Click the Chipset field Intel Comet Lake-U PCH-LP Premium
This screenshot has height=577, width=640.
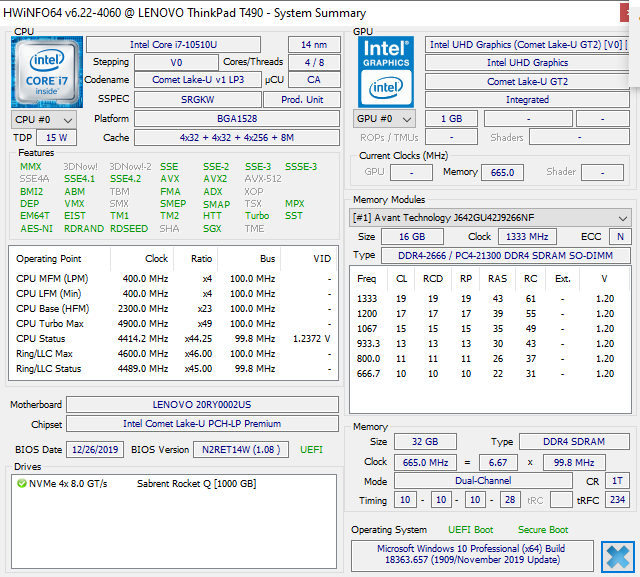[x=202, y=424]
